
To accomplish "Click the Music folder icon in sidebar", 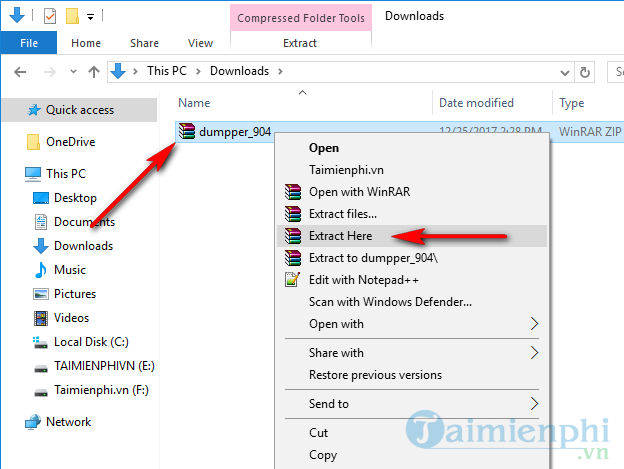I will (x=41, y=270).
